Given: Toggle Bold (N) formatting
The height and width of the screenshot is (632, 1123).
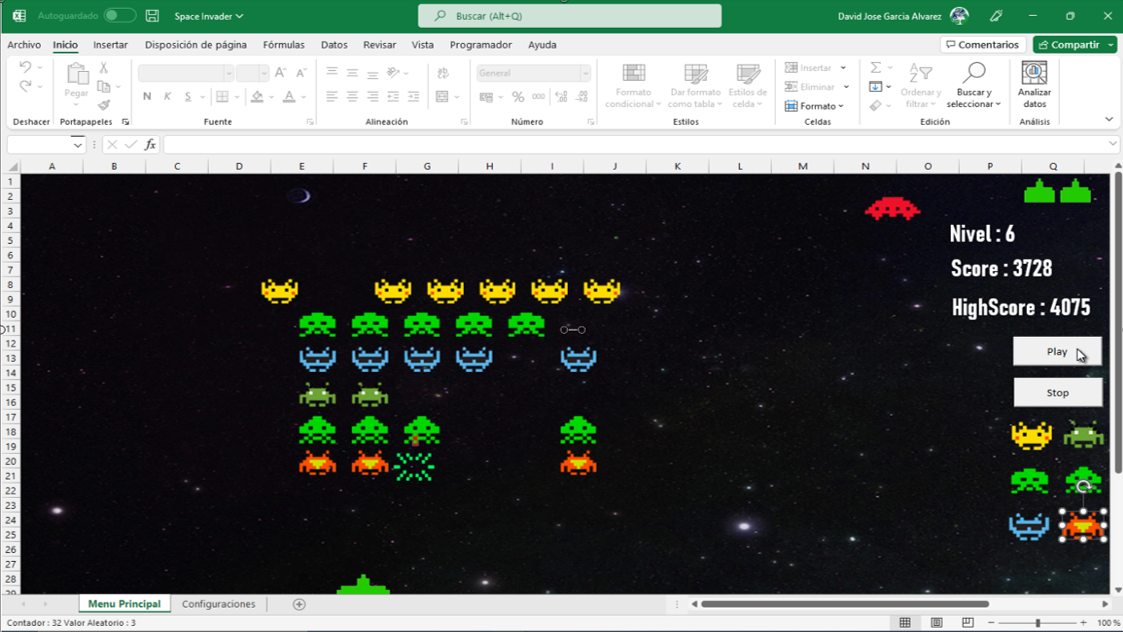Looking at the screenshot, I should [147, 97].
